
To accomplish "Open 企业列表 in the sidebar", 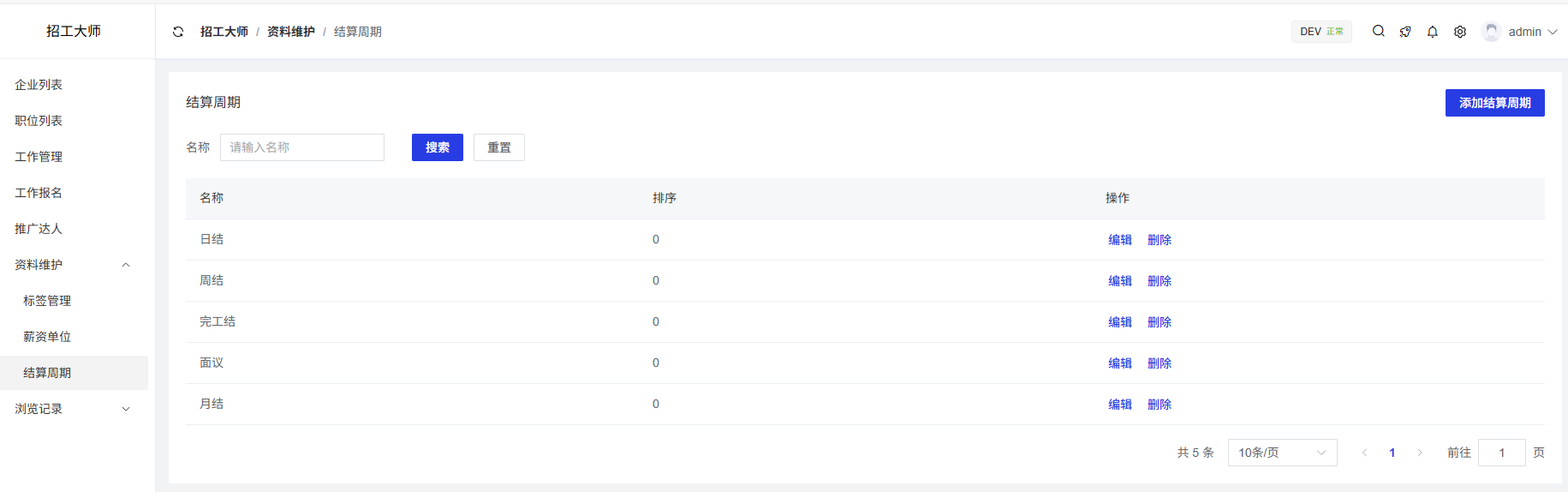I will 39,85.
